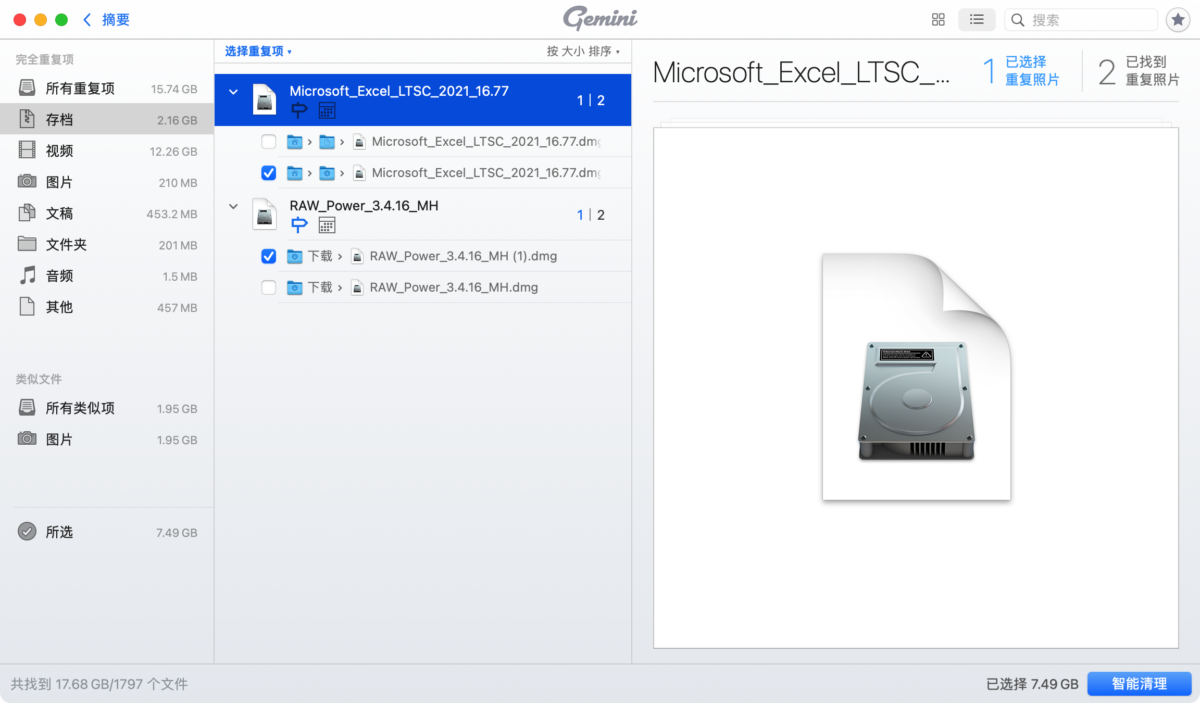Click the signpost icon under Microsoft_Excel group
This screenshot has width=1200, height=703.
click(299, 110)
